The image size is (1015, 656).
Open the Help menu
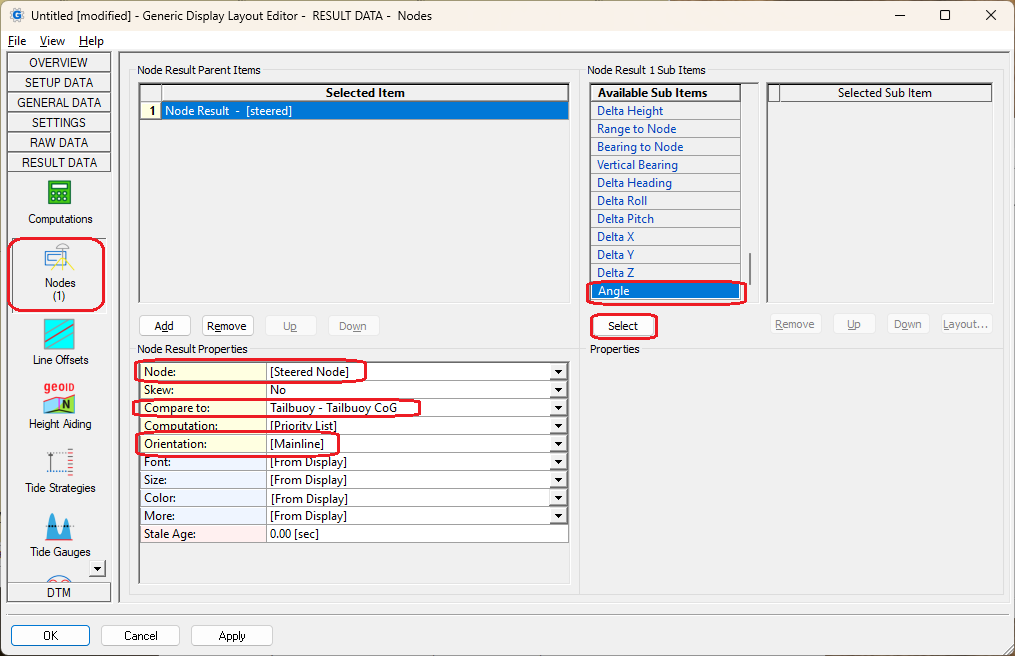[91, 41]
